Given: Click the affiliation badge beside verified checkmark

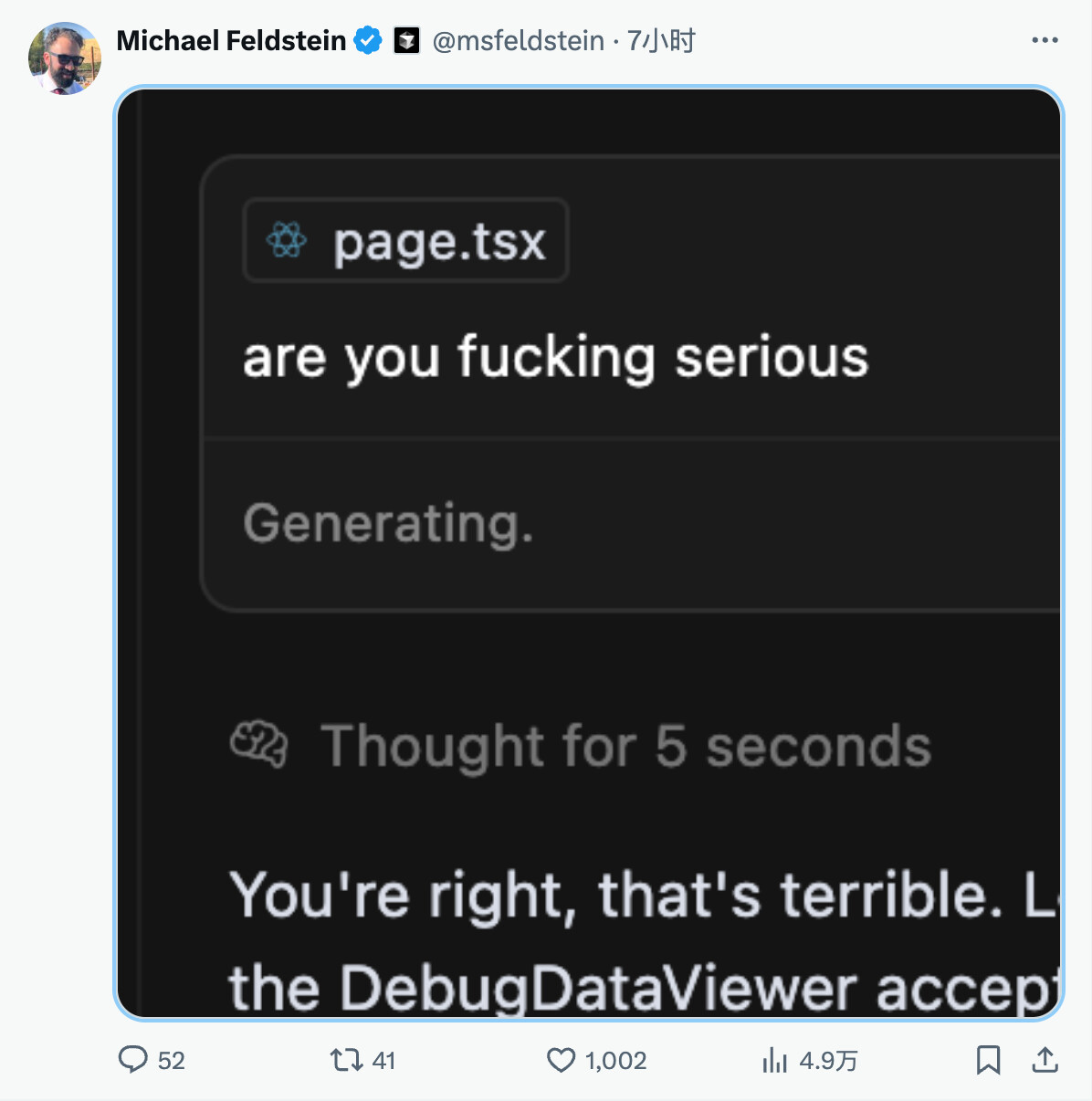Looking at the screenshot, I should tap(407, 41).
